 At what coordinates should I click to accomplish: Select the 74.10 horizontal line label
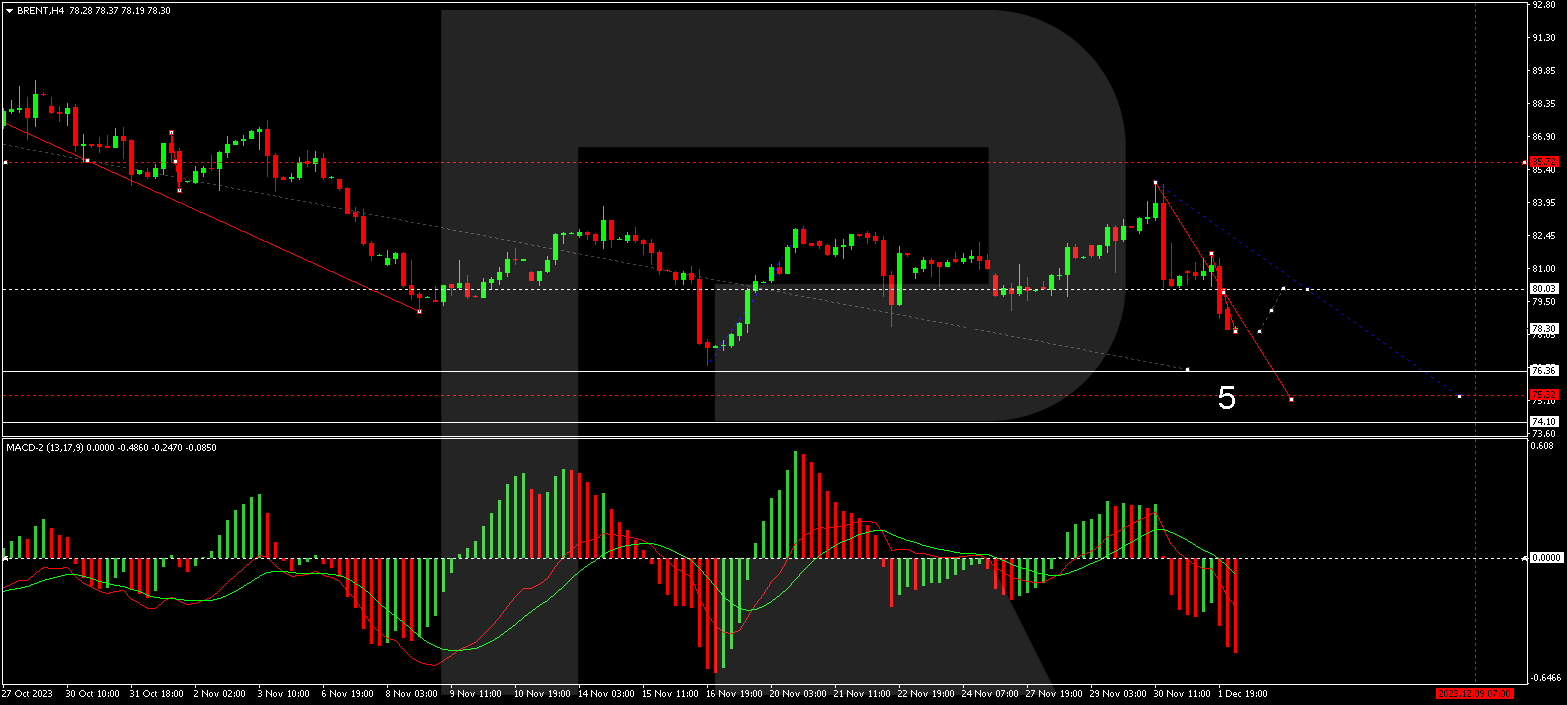(1544, 421)
